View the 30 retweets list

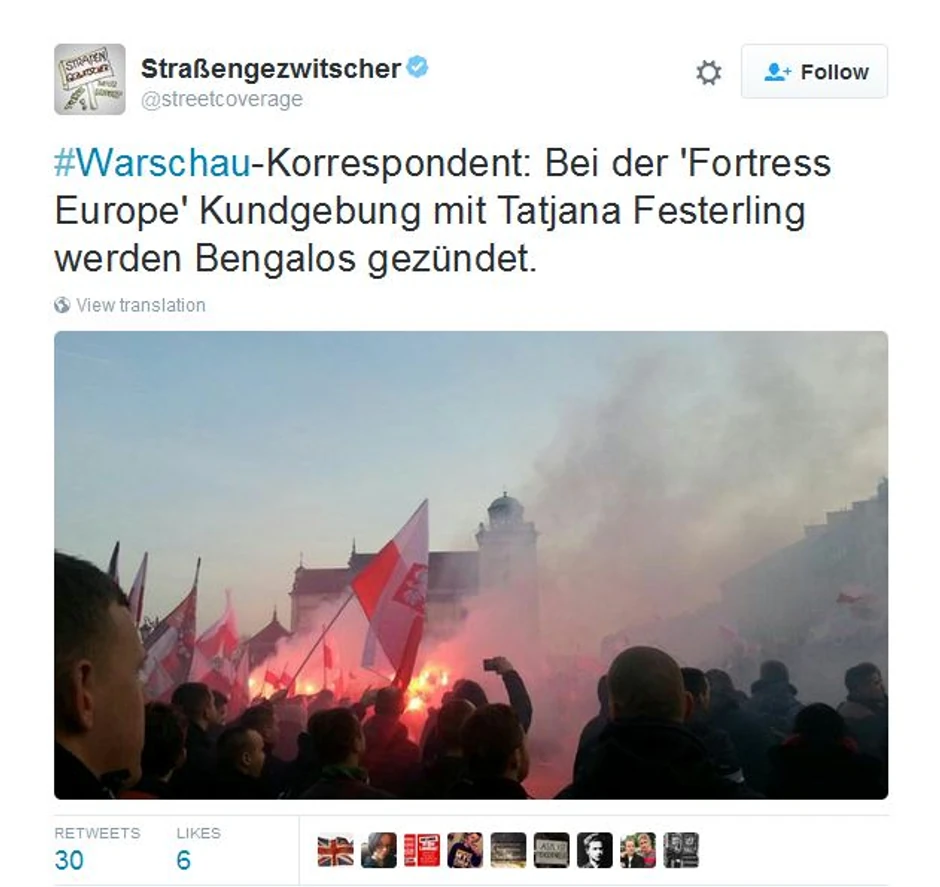(x=97, y=849)
